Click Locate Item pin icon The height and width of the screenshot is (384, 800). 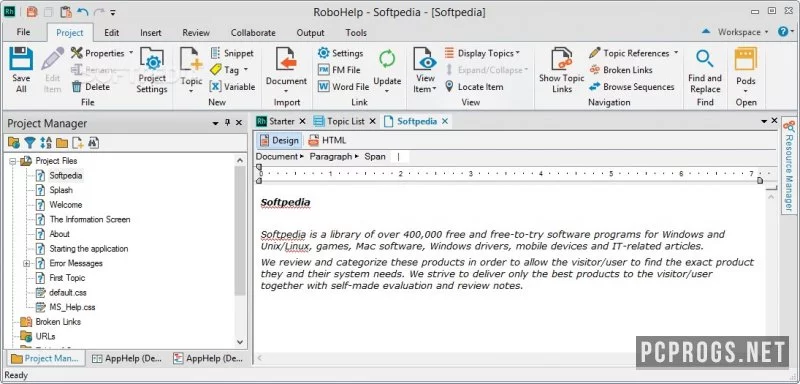[x=449, y=87]
